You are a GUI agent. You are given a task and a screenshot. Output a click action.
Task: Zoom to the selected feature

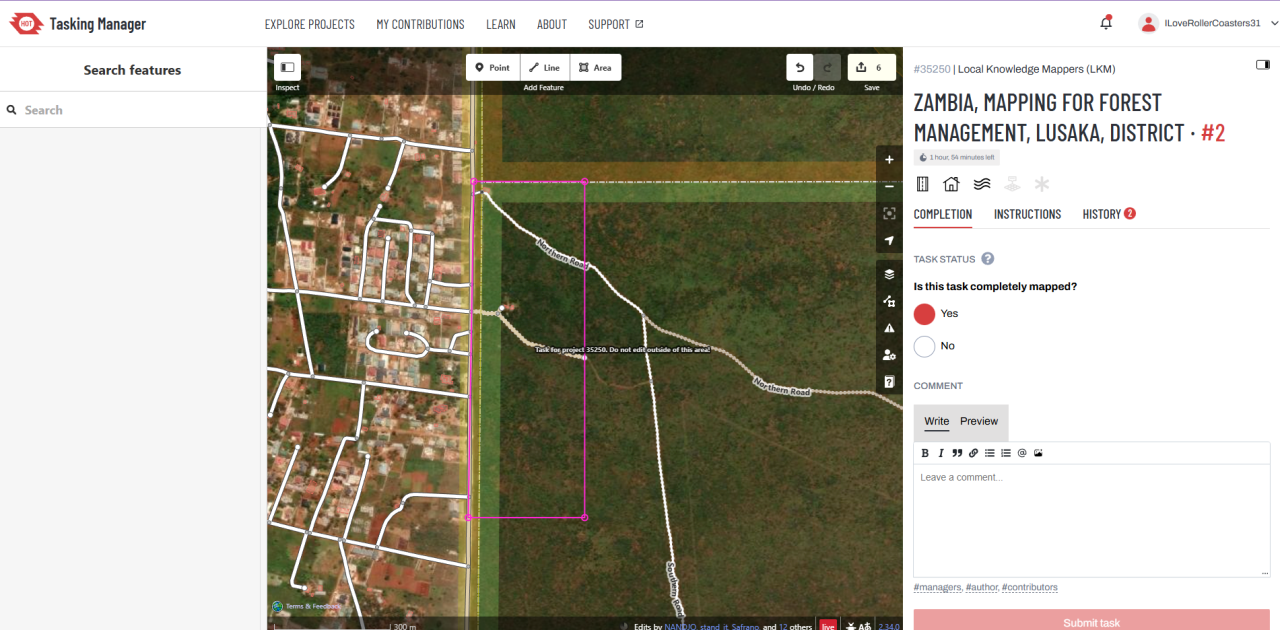click(889, 213)
